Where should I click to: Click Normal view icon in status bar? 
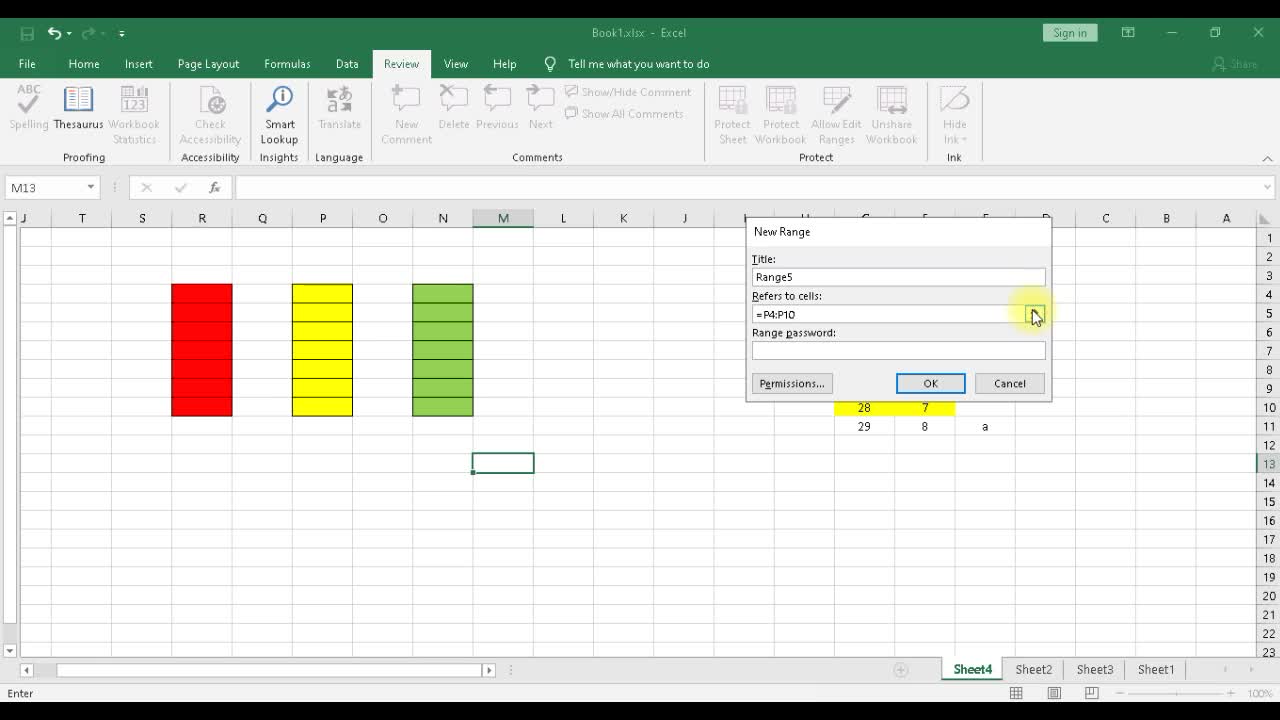(1016, 693)
